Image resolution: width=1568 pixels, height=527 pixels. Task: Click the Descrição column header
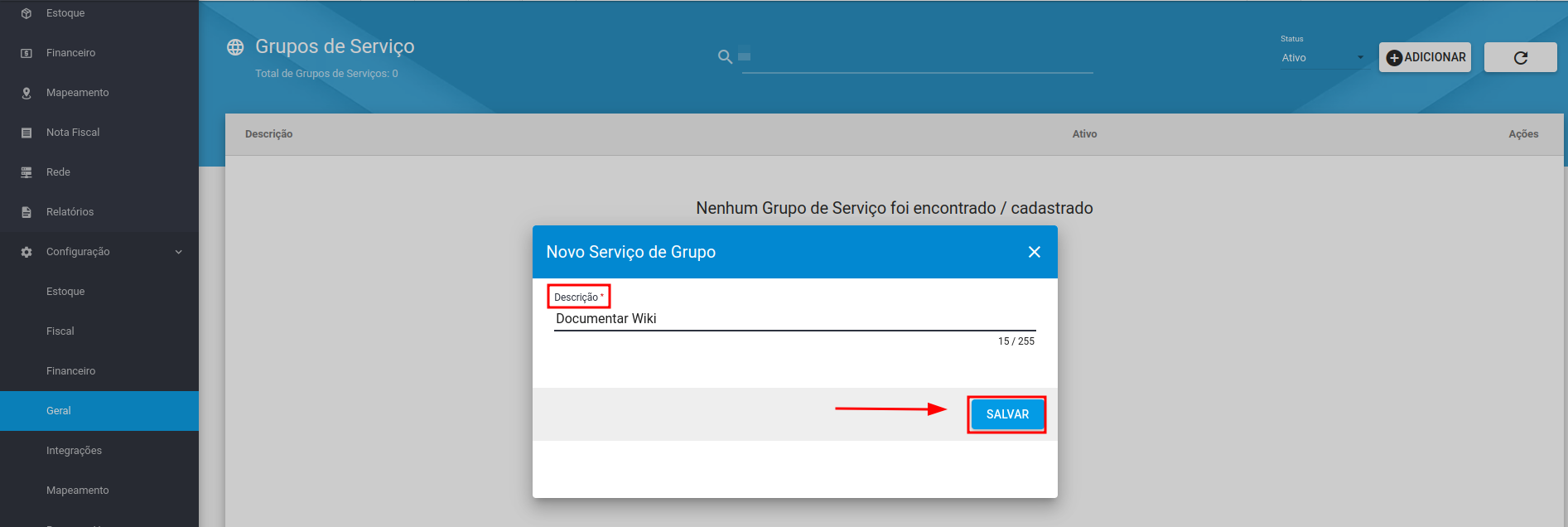coord(269,134)
